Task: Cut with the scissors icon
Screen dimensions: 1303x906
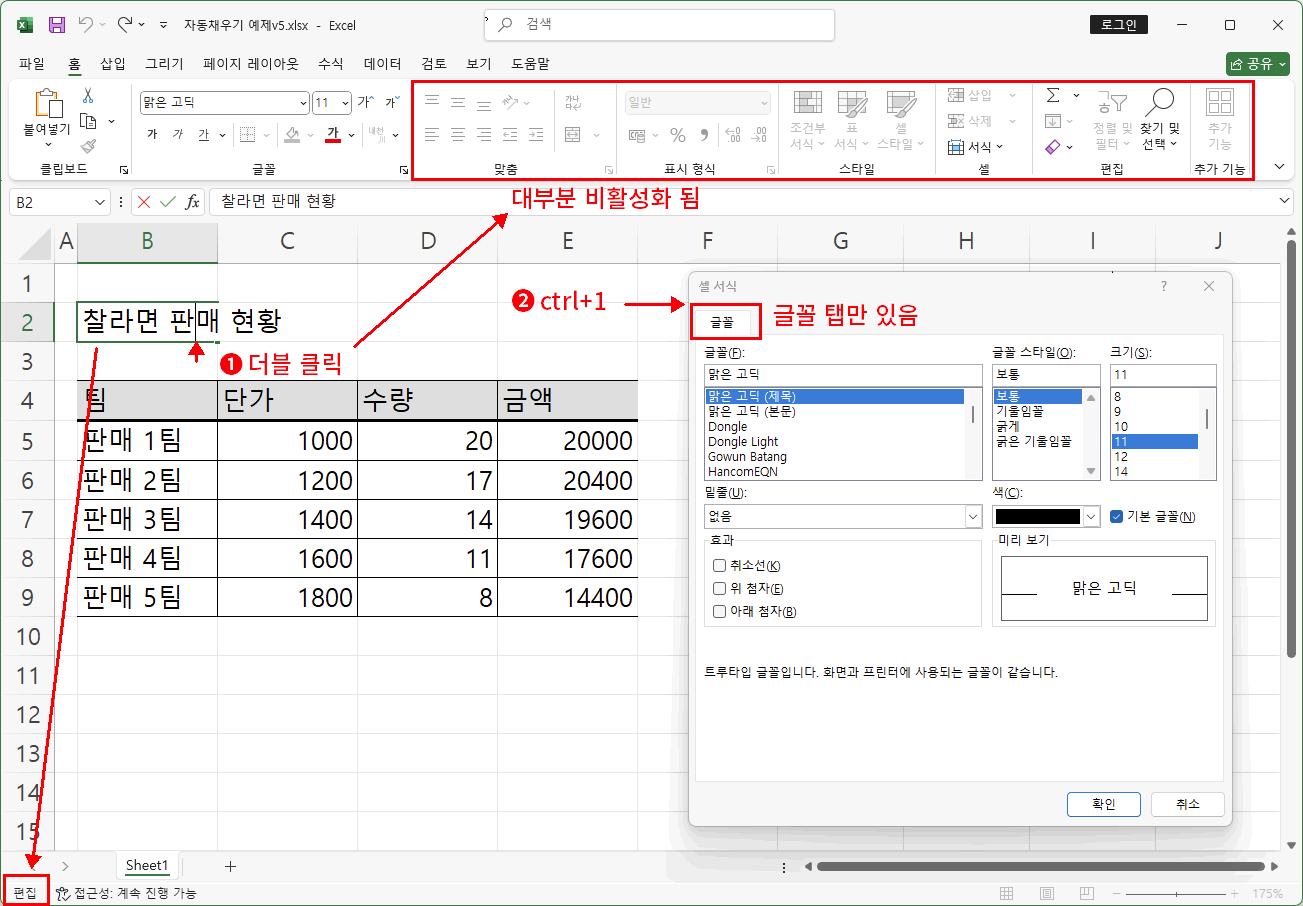Action: [x=88, y=96]
